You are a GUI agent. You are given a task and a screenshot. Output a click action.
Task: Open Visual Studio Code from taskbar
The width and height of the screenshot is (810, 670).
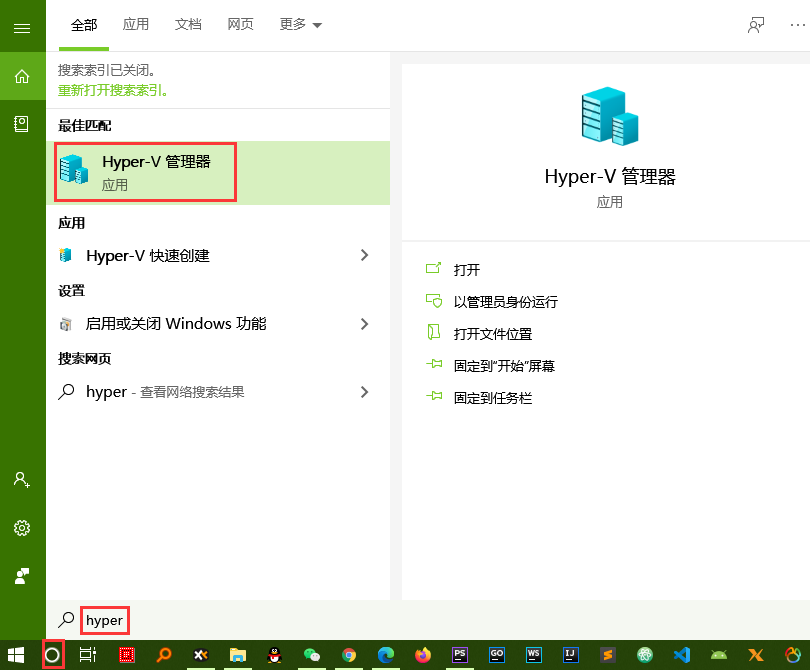click(x=681, y=655)
